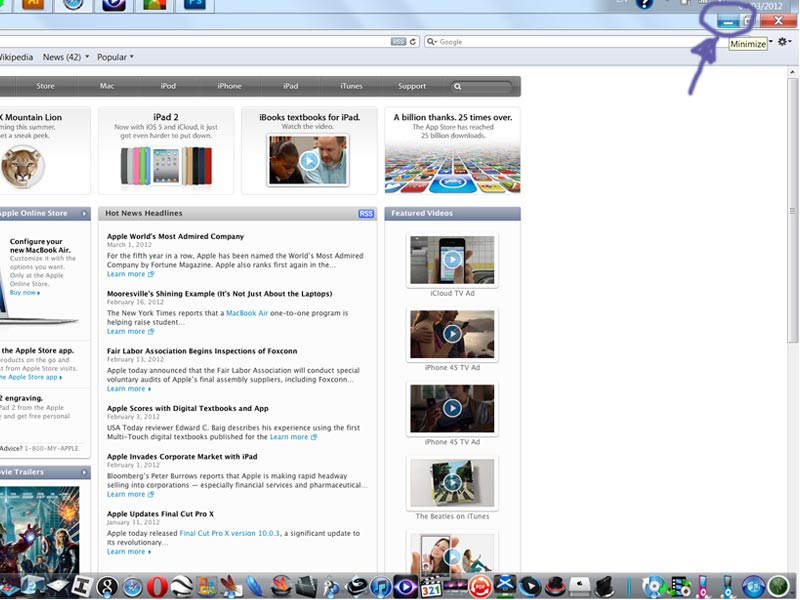This screenshot has width=800, height=600.
Task: Open the red PDF converter dock icon
Action: (480, 587)
